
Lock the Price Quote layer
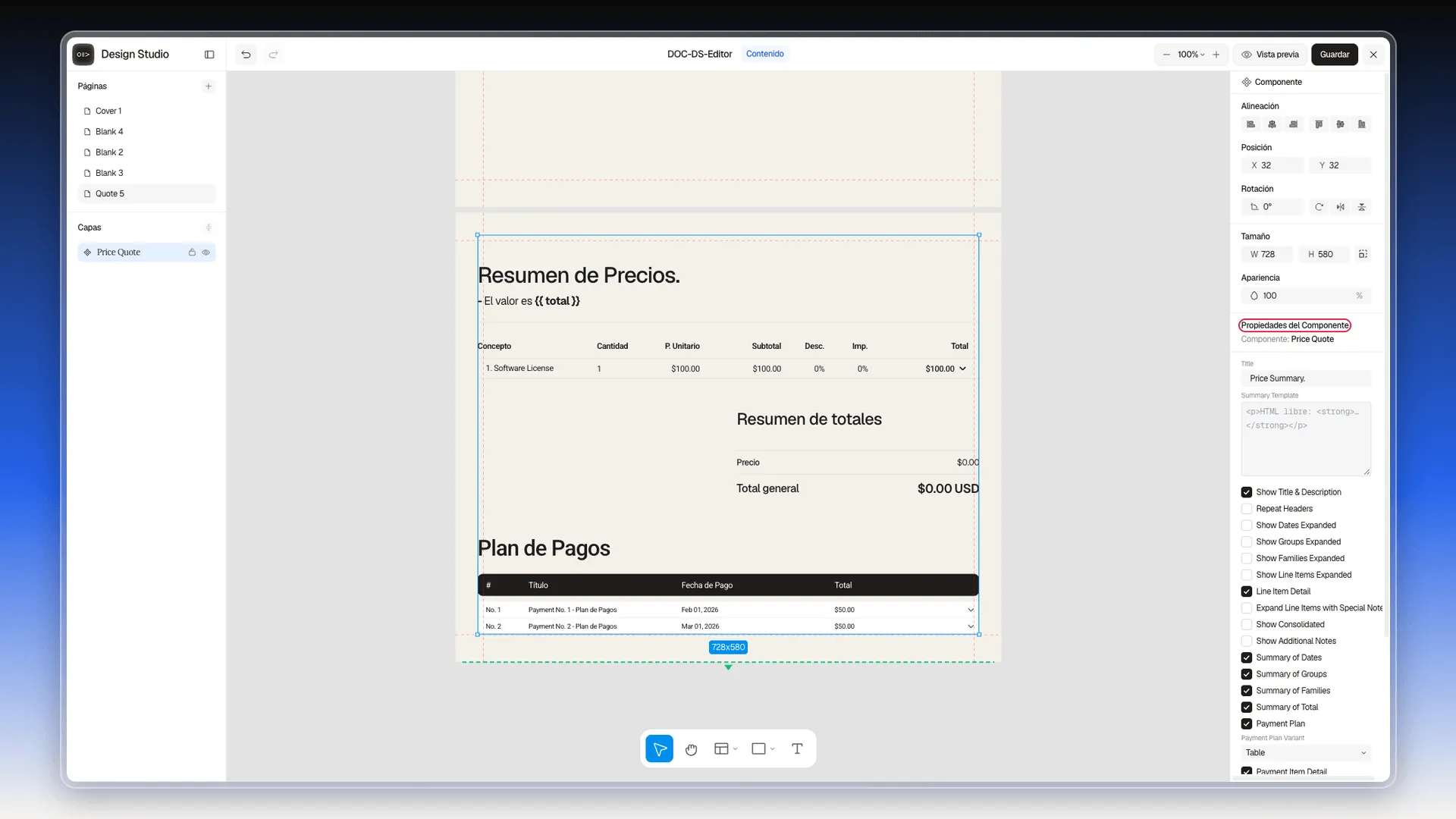[192, 253]
